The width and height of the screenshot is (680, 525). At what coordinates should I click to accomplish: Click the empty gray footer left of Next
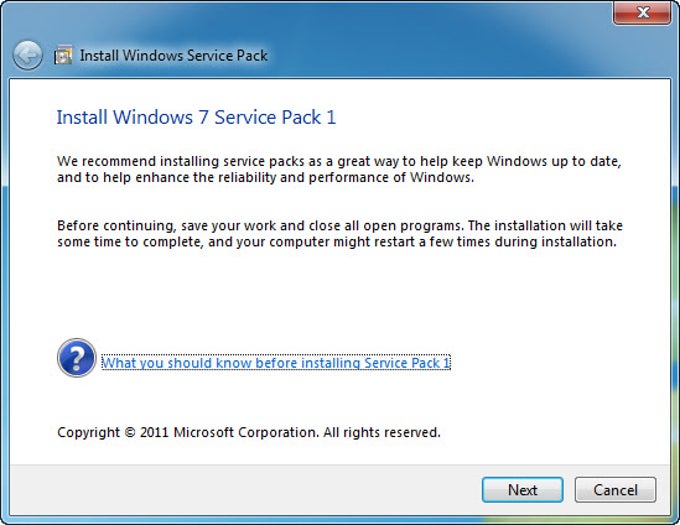click(x=250, y=490)
